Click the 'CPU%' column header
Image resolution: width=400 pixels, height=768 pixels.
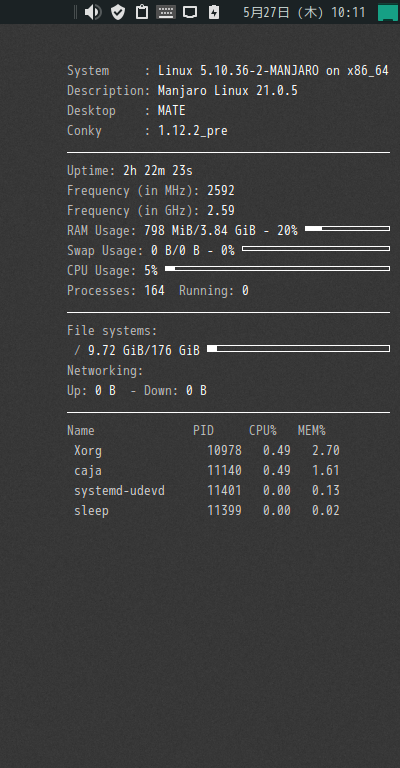pyautogui.click(x=263, y=431)
